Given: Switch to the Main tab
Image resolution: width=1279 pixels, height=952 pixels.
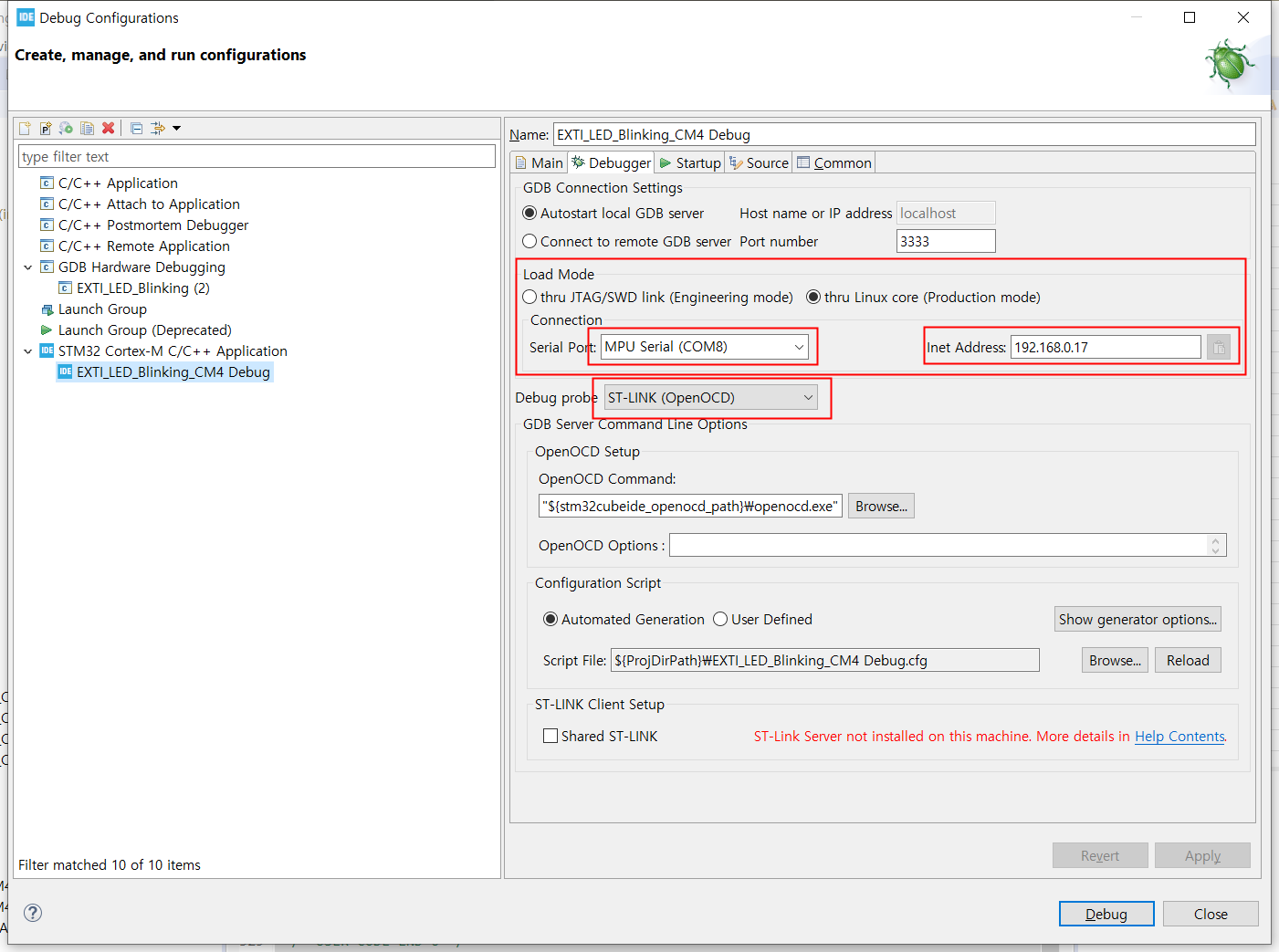Looking at the screenshot, I should click(x=539, y=162).
